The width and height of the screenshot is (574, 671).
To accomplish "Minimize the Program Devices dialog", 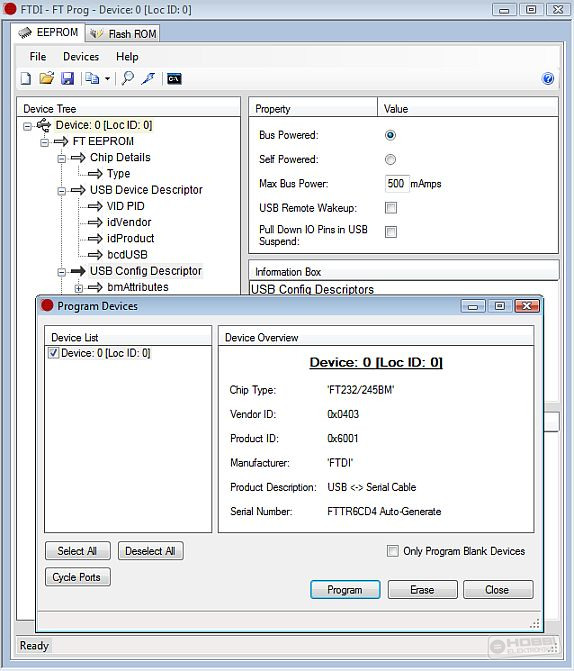I will 473,306.
